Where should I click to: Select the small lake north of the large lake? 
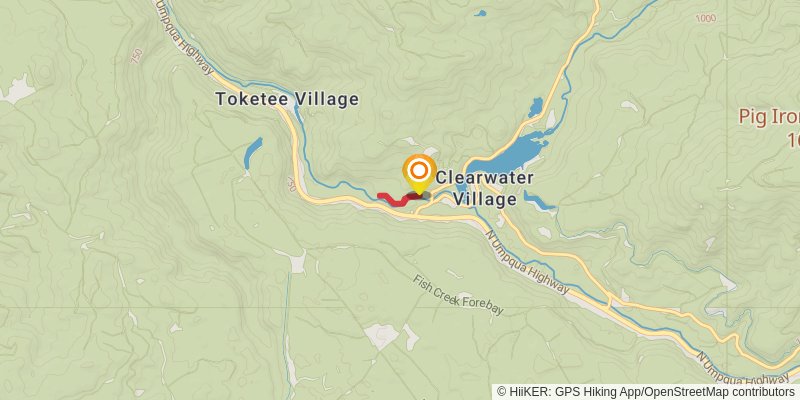[535, 107]
